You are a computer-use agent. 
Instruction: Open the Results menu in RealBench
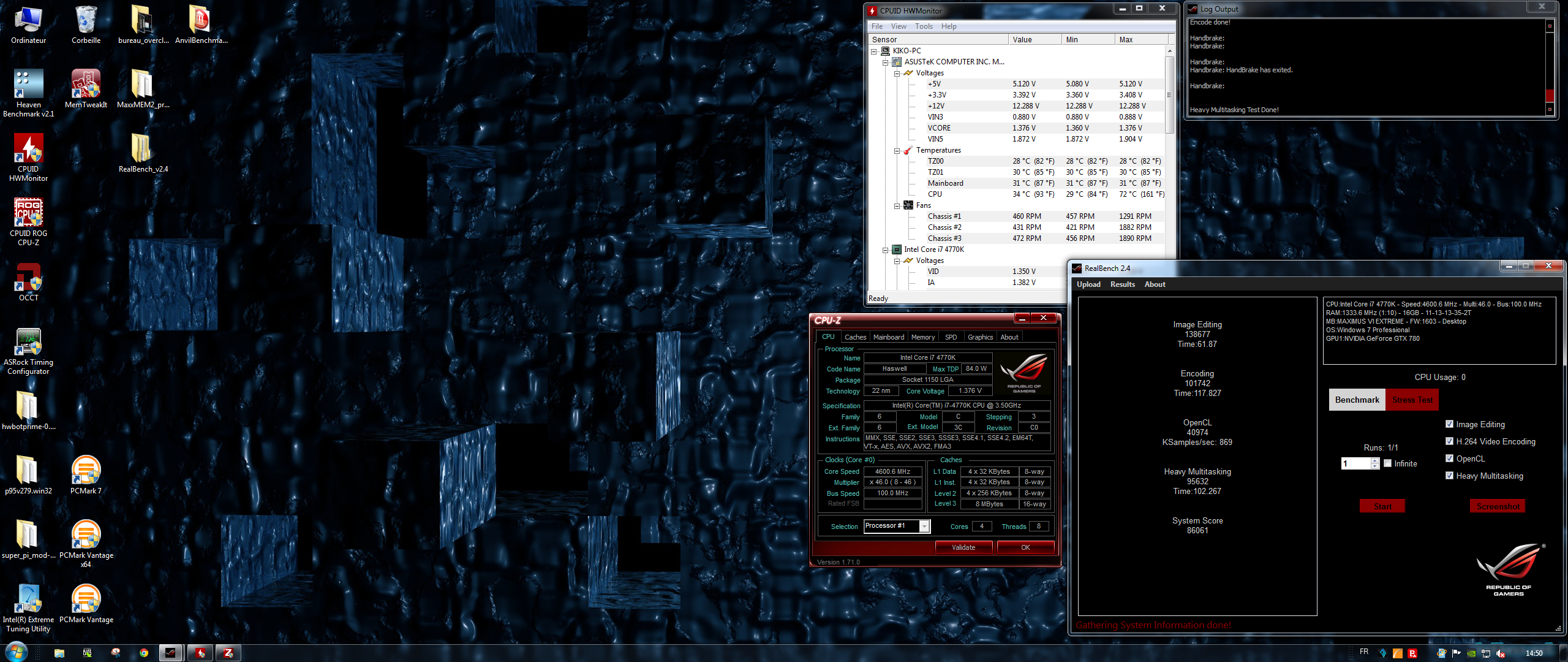(x=1122, y=284)
